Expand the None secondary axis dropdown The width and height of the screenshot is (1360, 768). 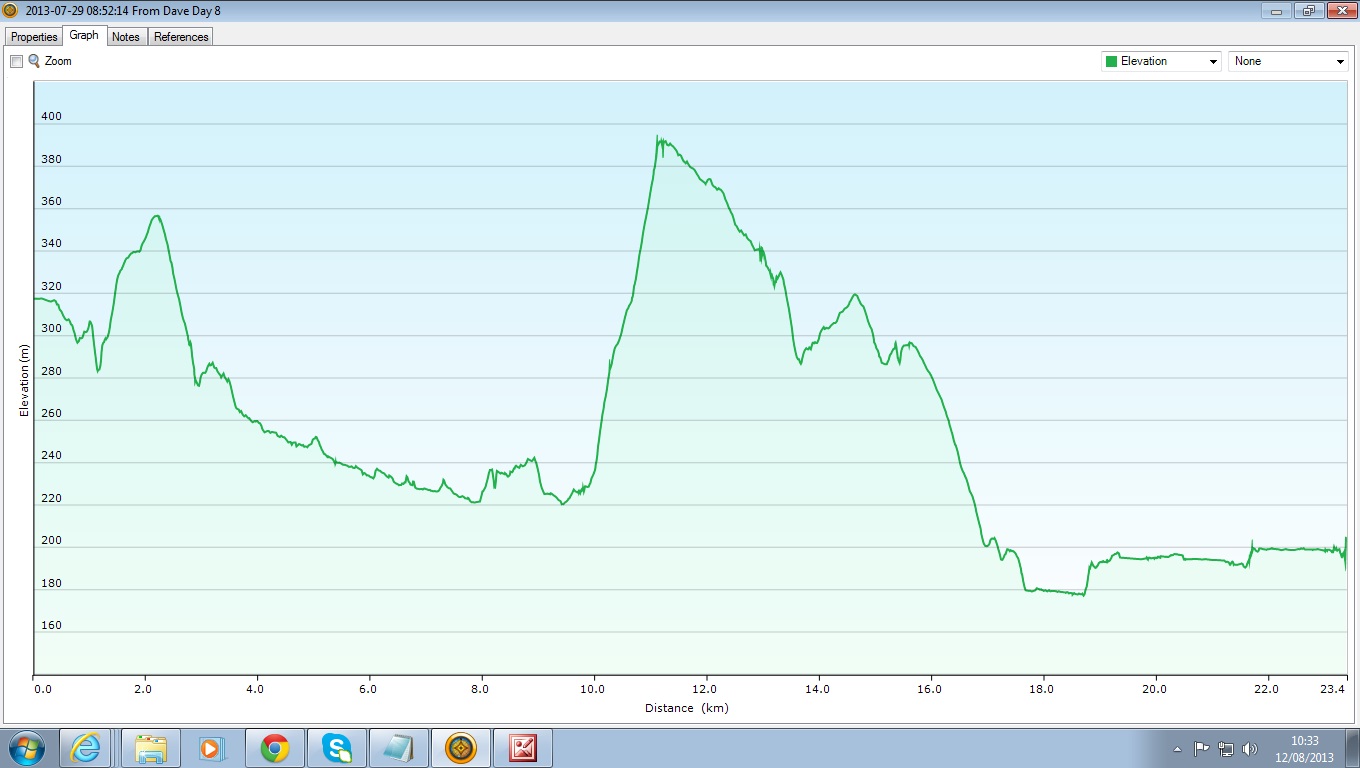pyautogui.click(x=1288, y=61)
